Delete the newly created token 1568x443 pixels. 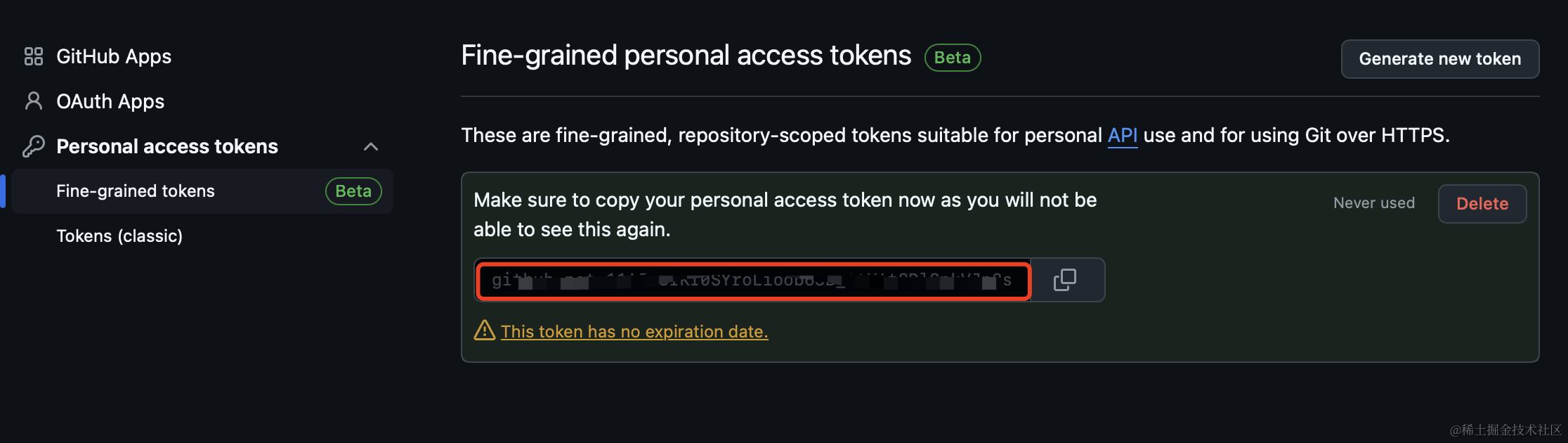[x=1482, y=203]
